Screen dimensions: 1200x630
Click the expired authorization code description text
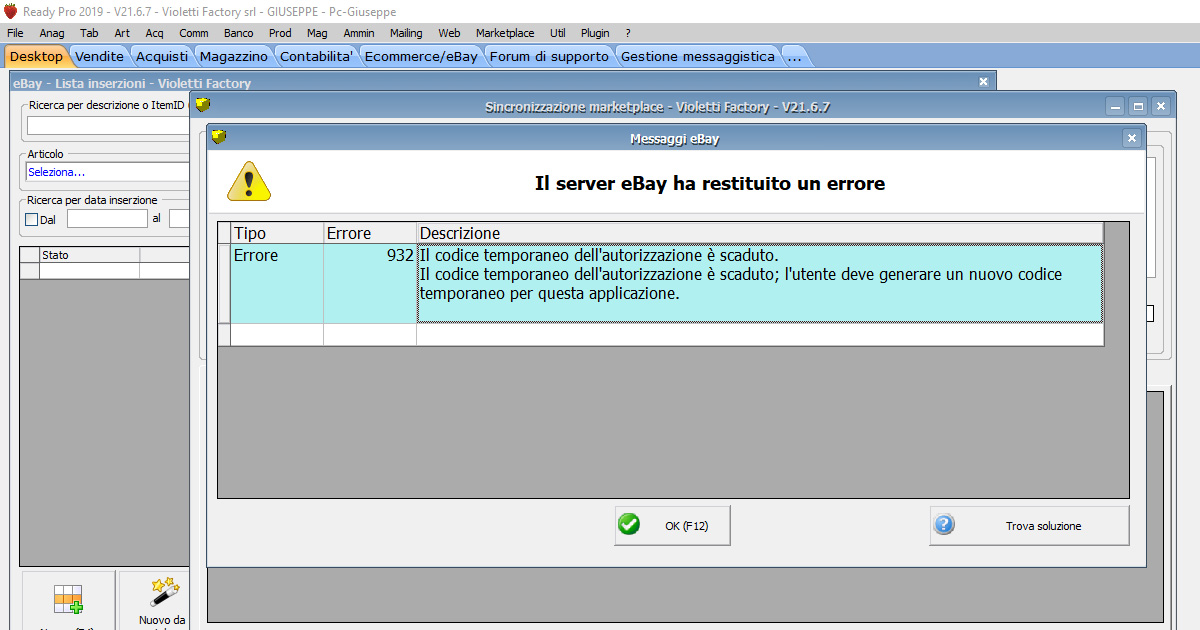coord(760,283)
